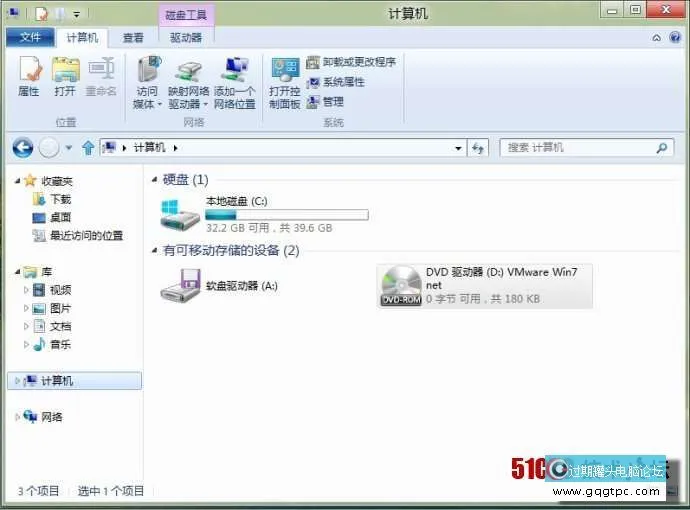Click the 软盘驱动器 (A:) label text
This screenshot has width=690, height=510.
[x=242, y=286]
